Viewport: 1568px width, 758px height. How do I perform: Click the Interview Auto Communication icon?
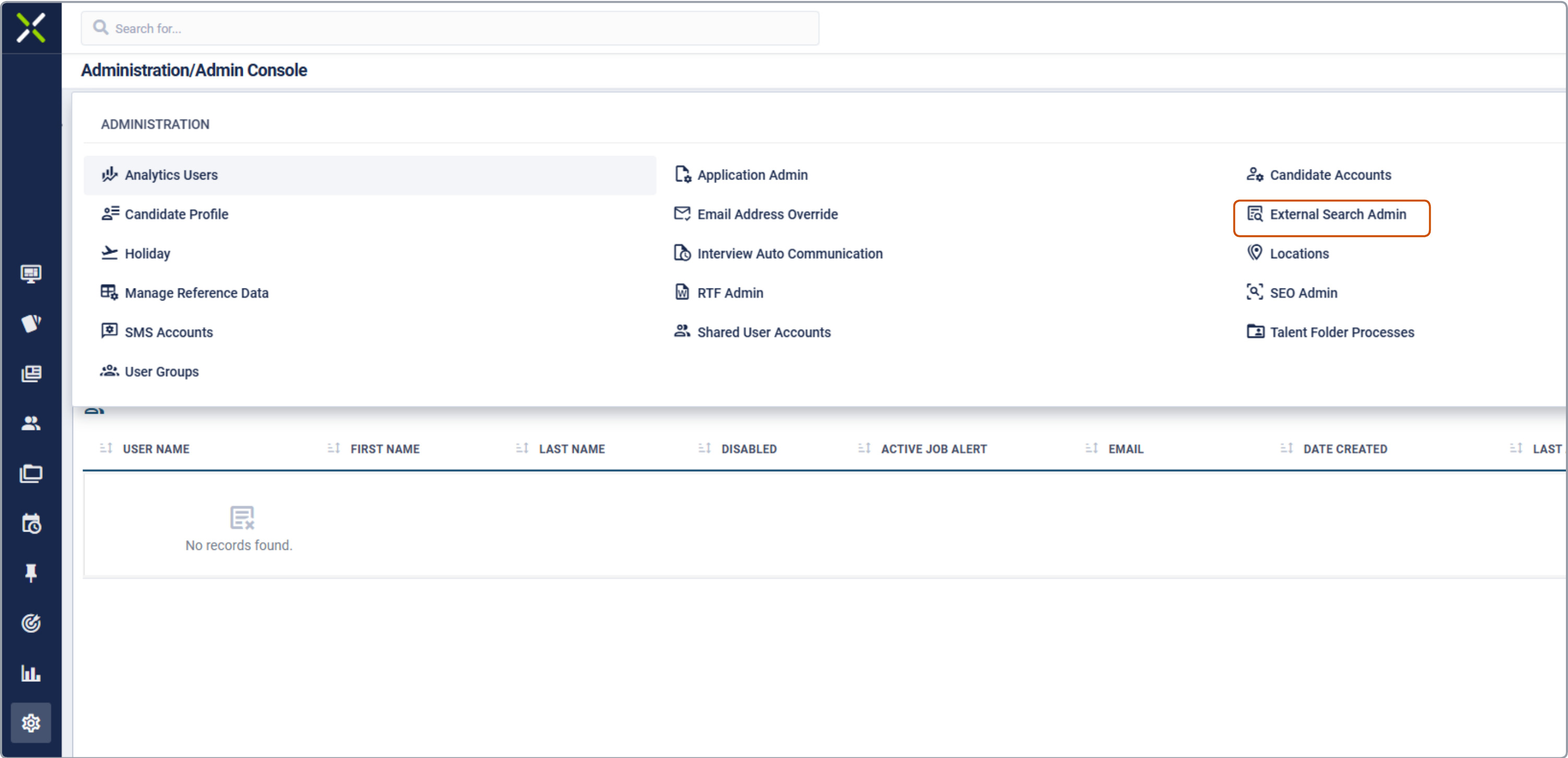(682, 253)
